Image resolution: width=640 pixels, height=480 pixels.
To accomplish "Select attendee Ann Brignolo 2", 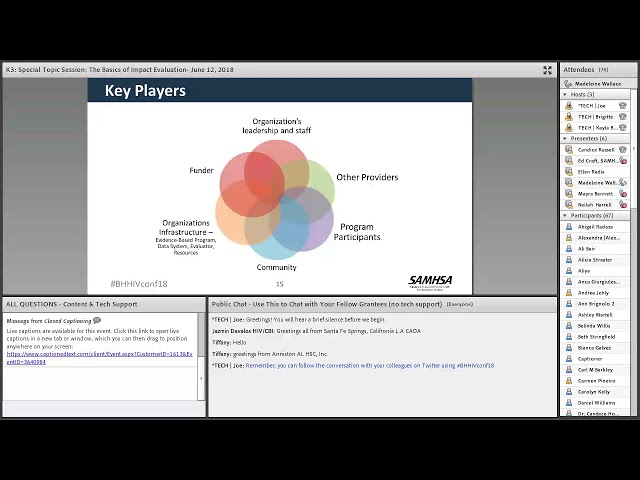I will click(x=595, y=304).
